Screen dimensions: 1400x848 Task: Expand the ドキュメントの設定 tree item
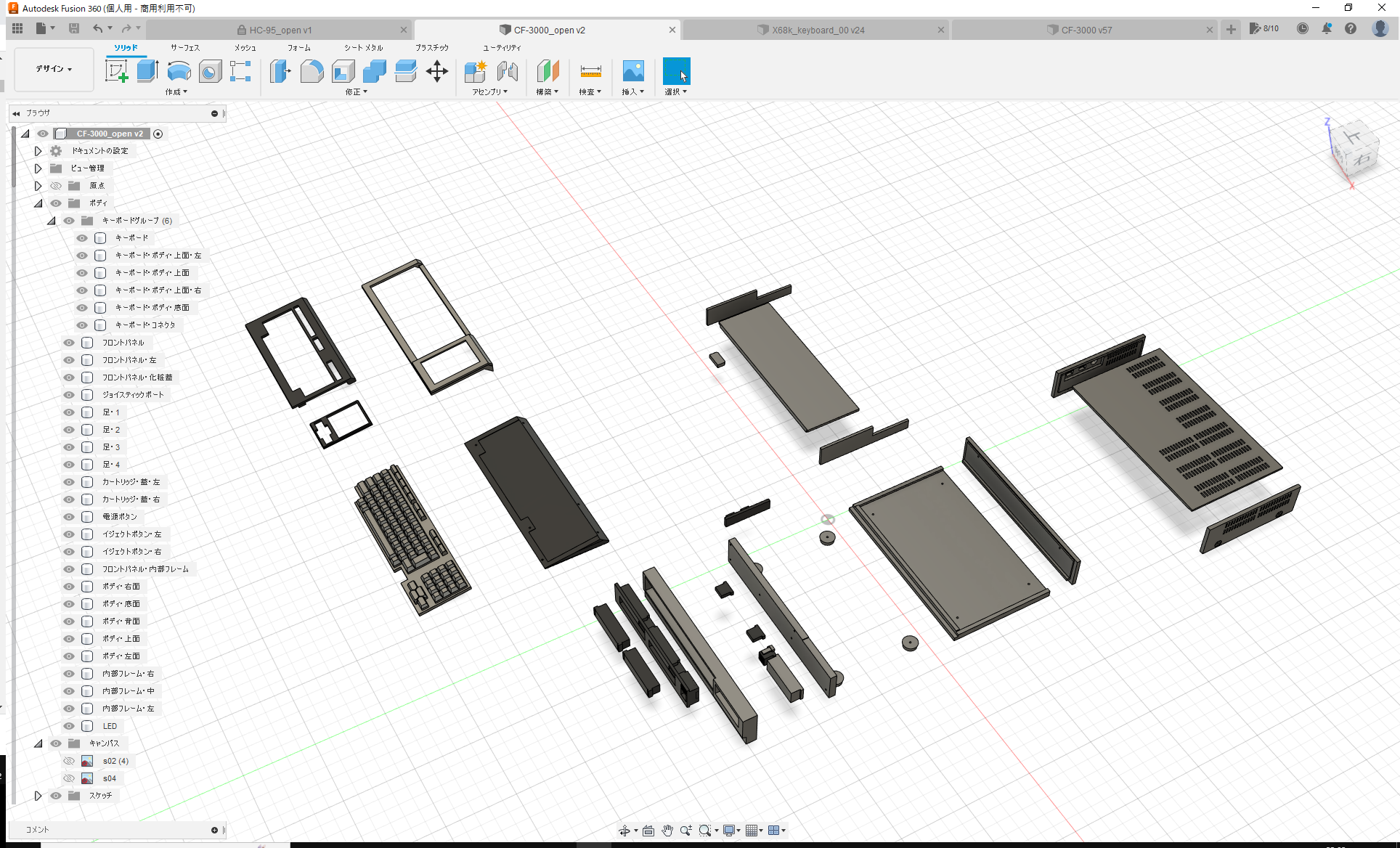pos(38,151)
